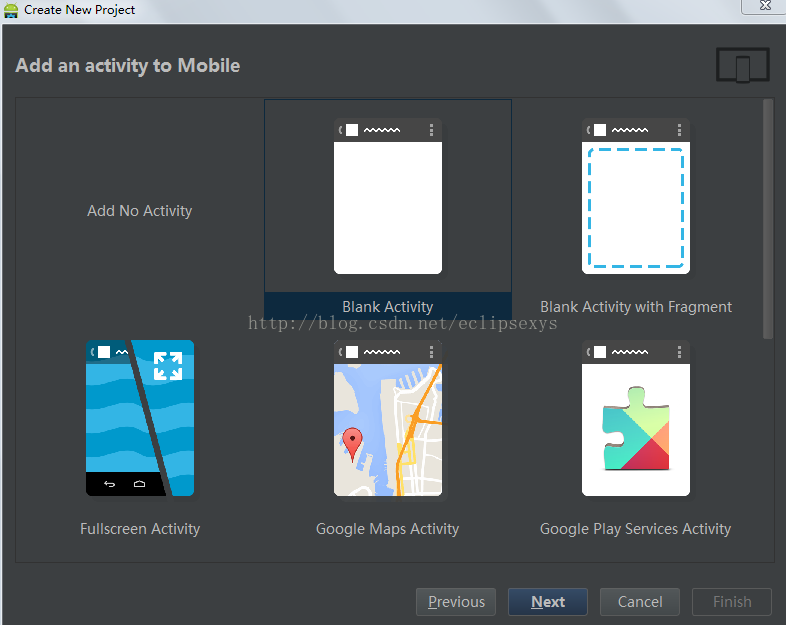786x625 pixels.
Task: Click the Fullscreen Activity label
Action: pos(140,529)
